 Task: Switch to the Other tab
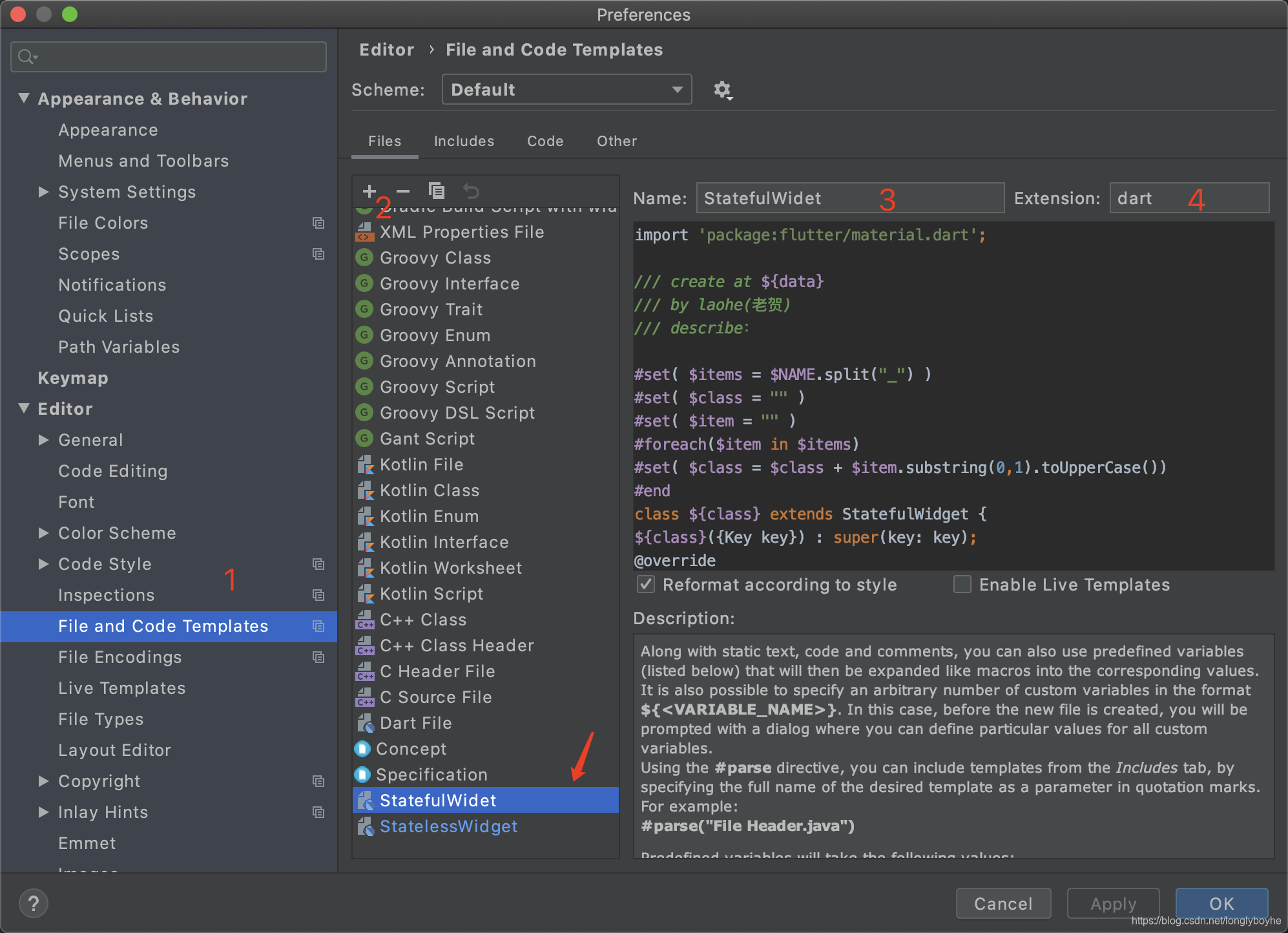(617, 141)
